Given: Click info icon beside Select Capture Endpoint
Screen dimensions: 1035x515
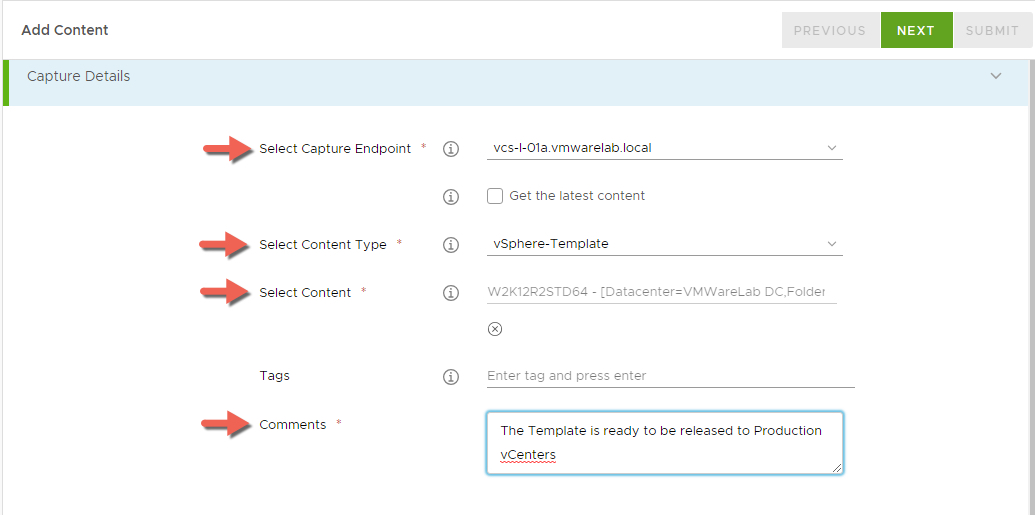Looking at the screenshot, I should 451,149.
